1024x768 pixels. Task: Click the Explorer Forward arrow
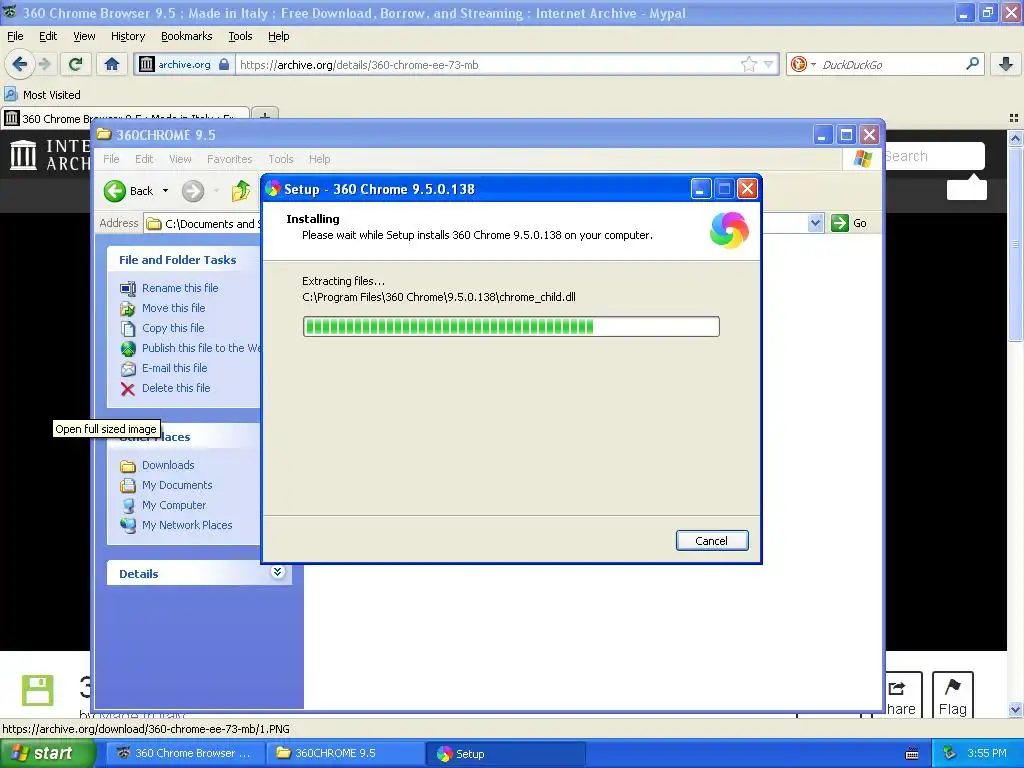pos(193,191)
